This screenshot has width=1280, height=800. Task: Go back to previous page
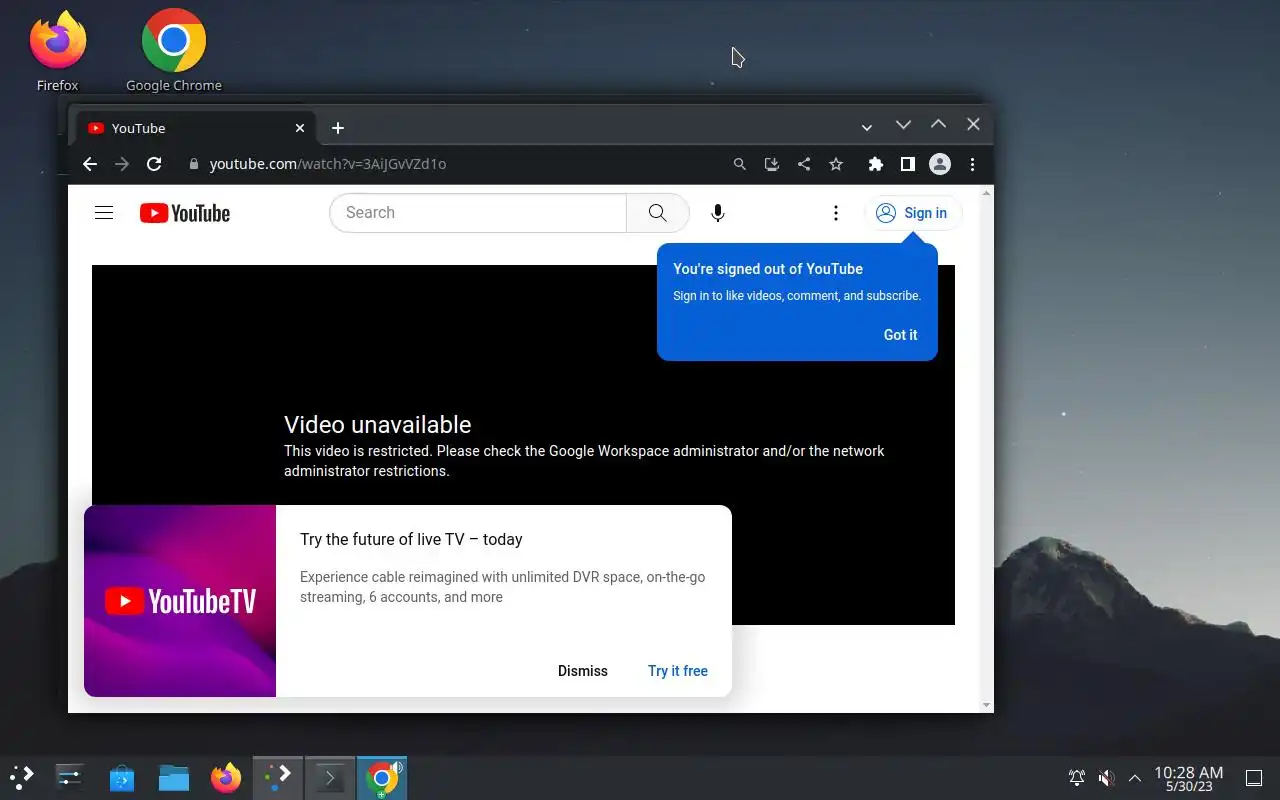(90, 164)
